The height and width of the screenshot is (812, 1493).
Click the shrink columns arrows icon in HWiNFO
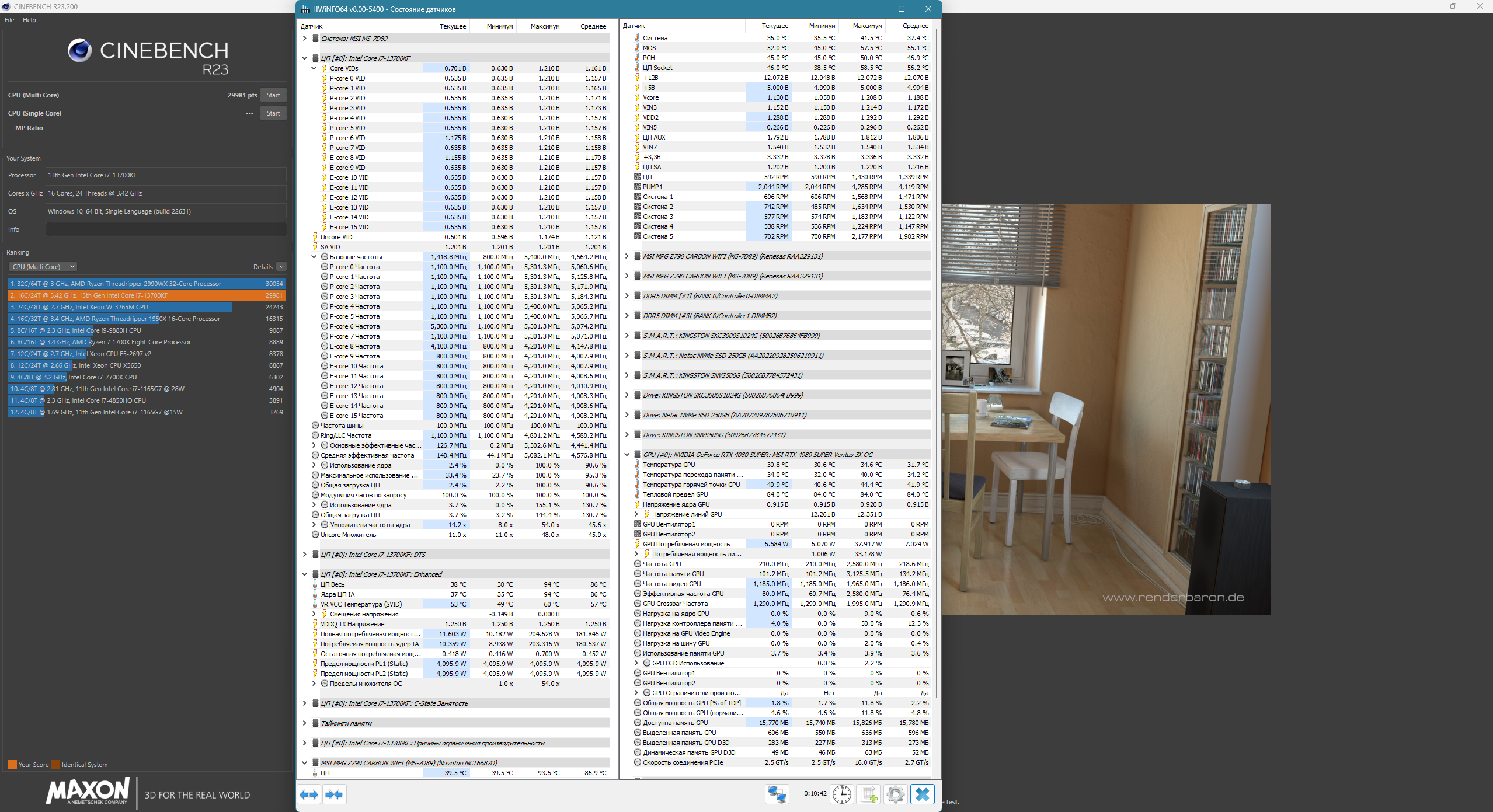335,794
